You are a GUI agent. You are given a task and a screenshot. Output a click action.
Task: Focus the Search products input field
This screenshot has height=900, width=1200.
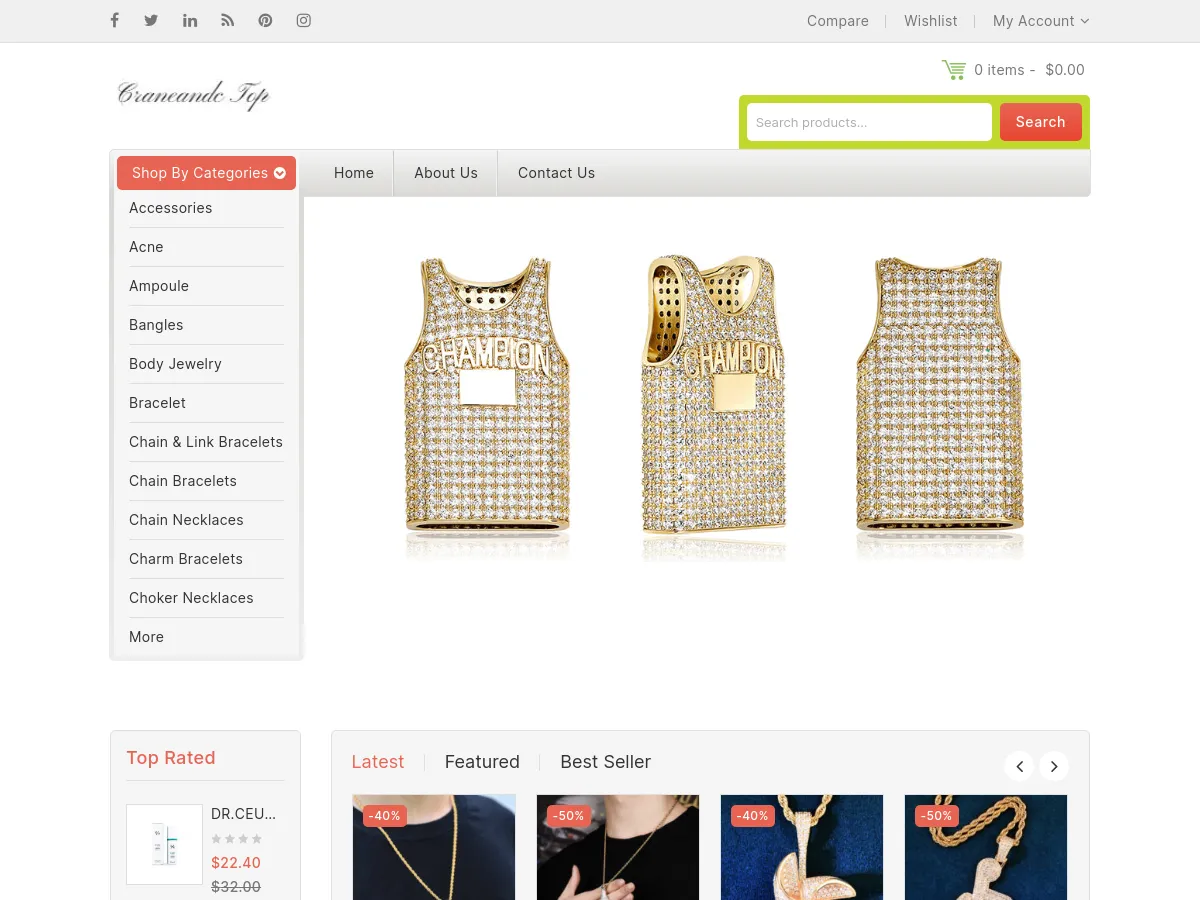click(868, 122)
